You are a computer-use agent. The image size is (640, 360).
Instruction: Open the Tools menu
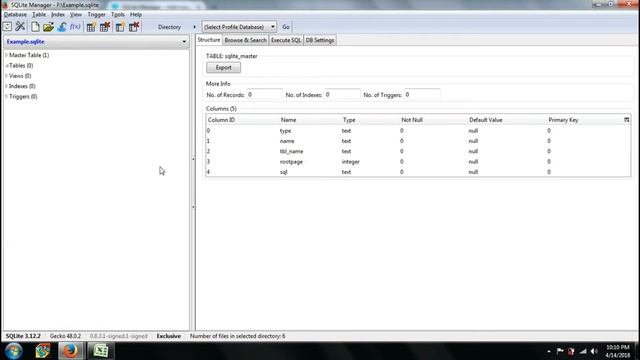pos(118,14)
